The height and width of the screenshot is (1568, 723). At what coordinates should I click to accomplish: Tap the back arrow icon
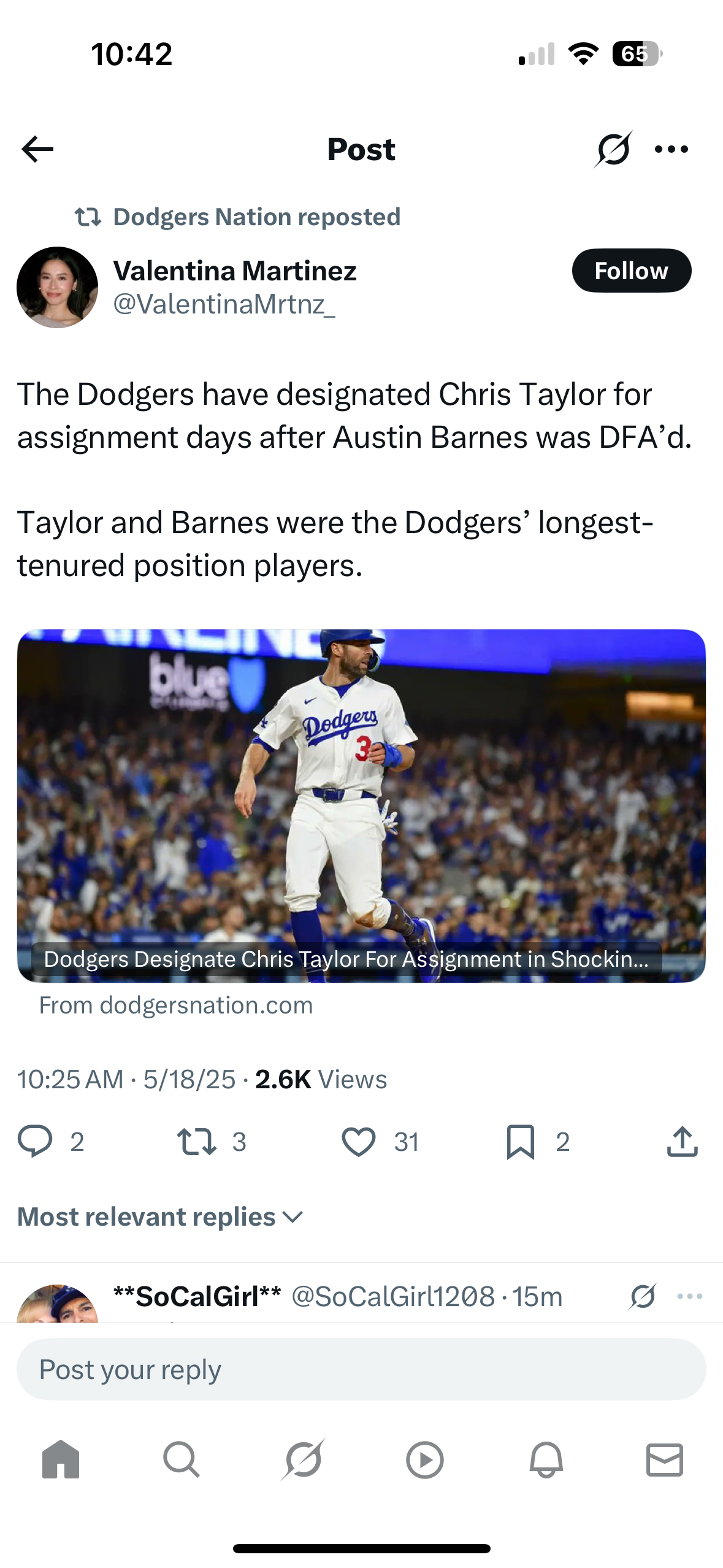click(x=37, y=149)
